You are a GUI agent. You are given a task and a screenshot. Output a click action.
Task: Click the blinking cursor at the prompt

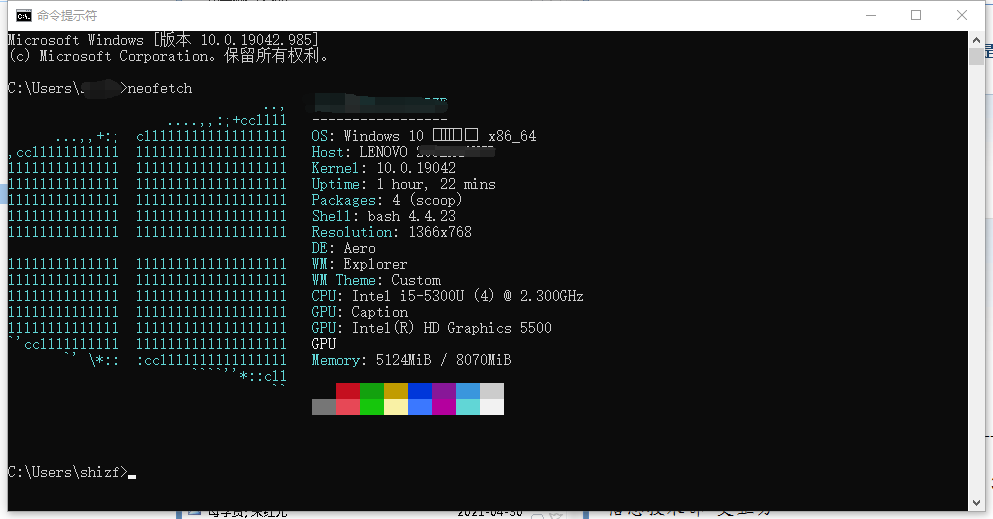[132, 474]
